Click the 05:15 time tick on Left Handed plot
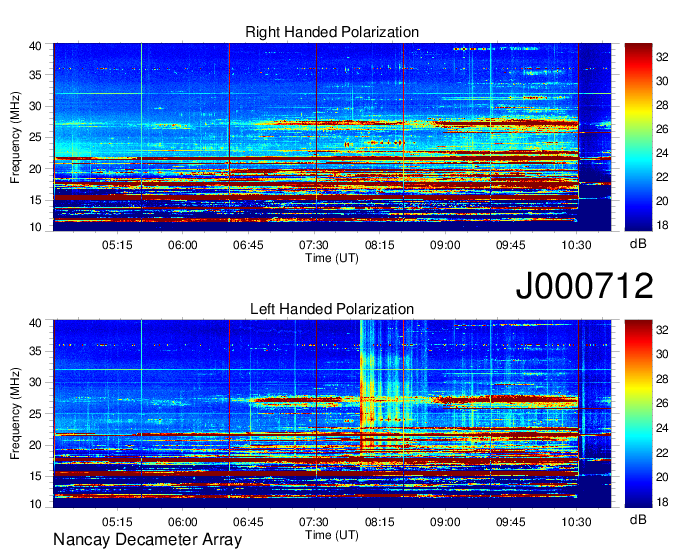Screen dimensions: 680x552 click(x=117, y=522)
